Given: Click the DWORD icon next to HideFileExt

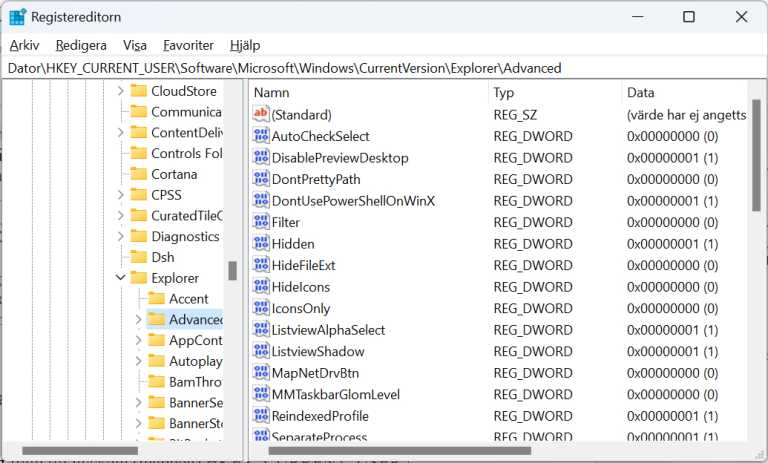Looking at the screenshot, I should (x=261, y=265).
